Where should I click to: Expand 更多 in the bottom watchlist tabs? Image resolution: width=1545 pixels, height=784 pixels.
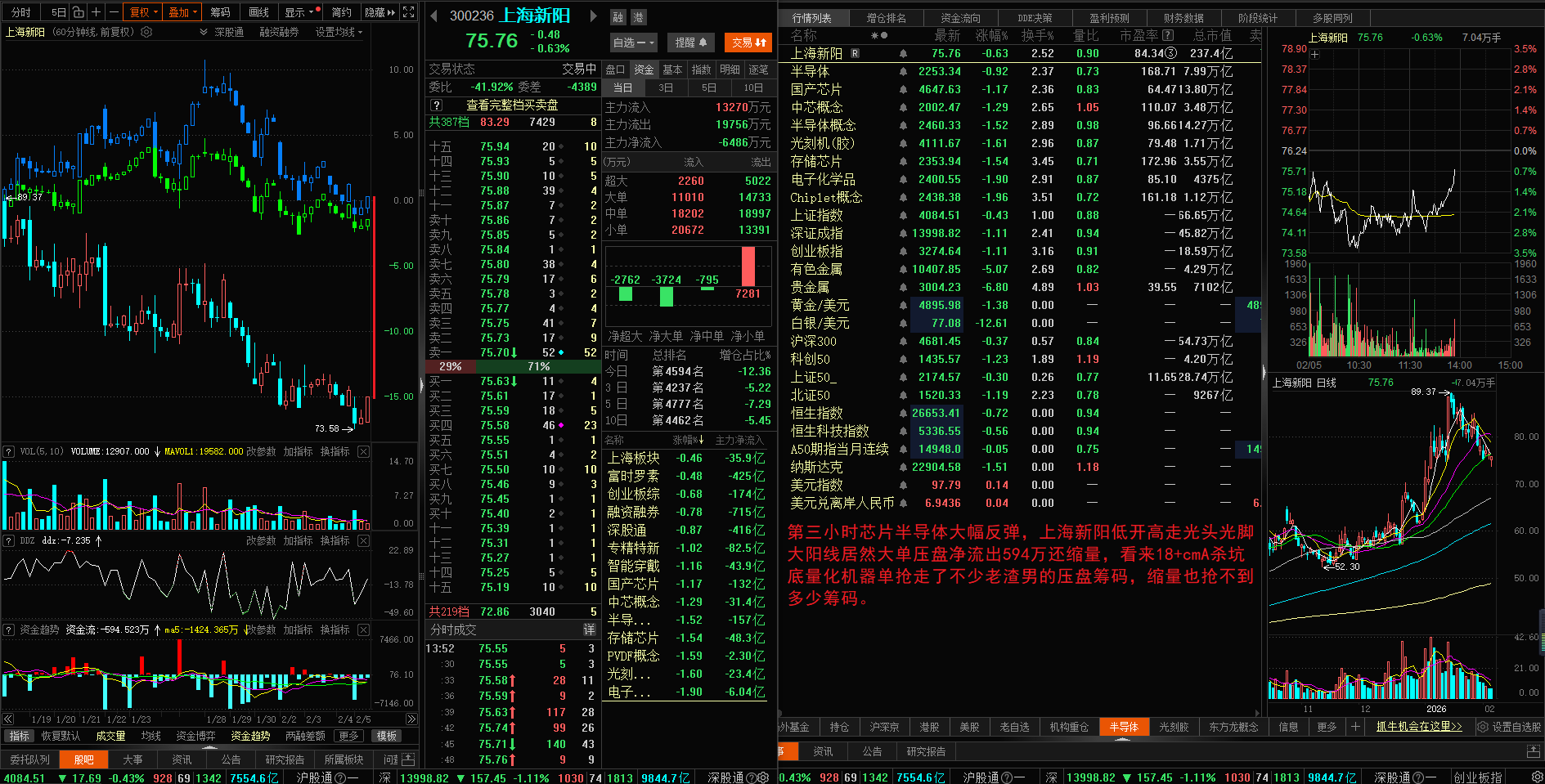(1327, 726)
